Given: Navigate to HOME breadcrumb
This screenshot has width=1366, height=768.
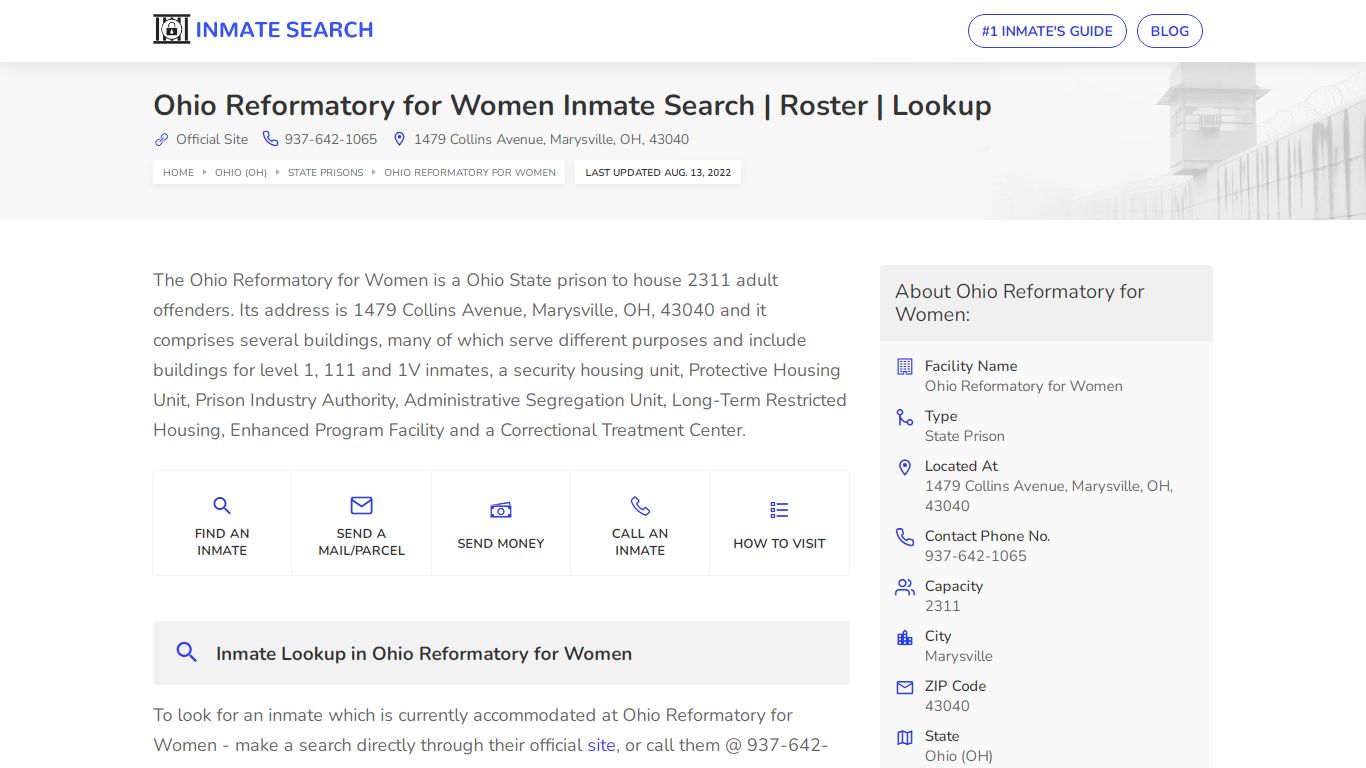Looking at the screenshot, I should (178, 172).
